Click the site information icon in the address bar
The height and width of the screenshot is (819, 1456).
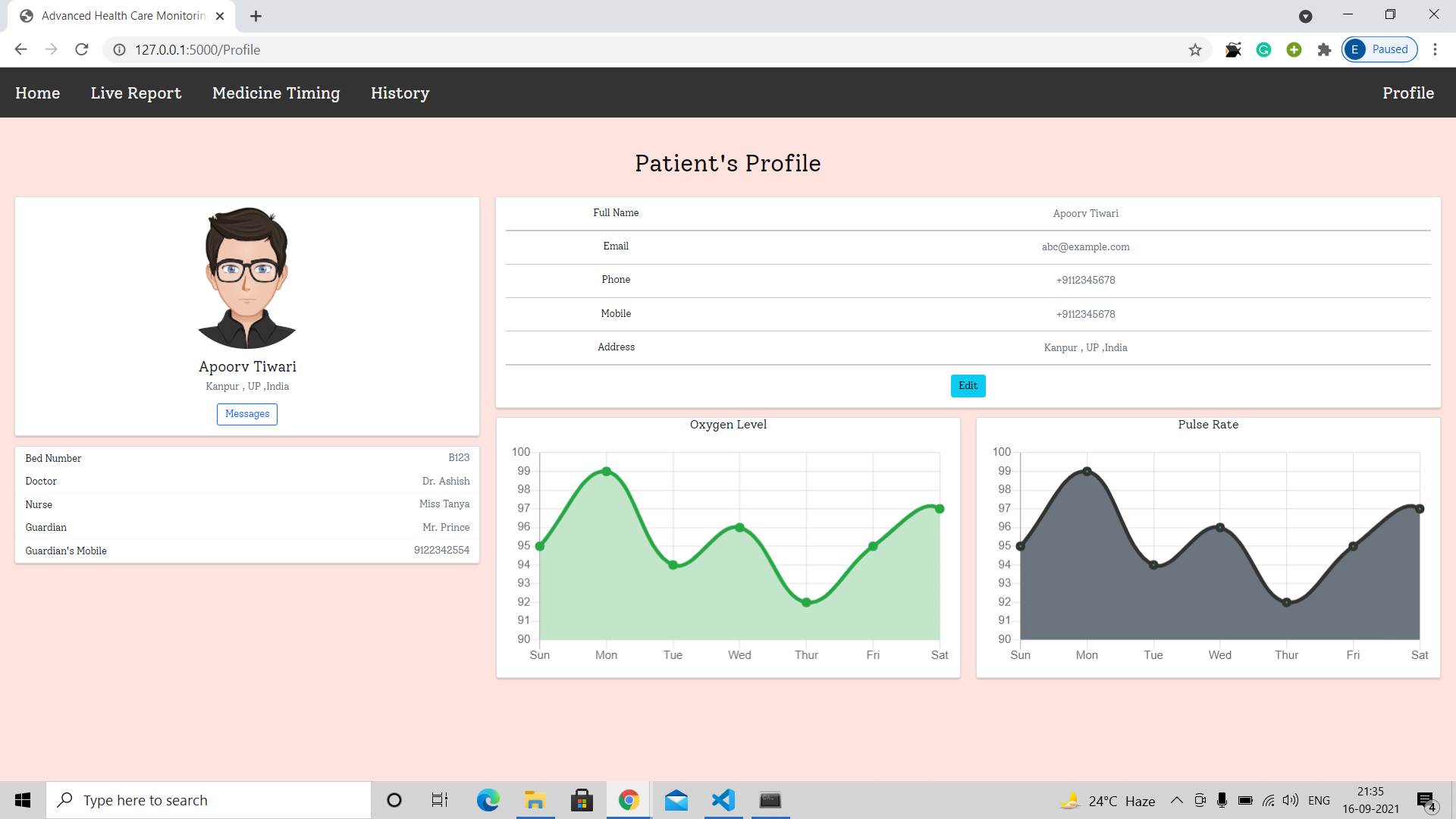119,49
